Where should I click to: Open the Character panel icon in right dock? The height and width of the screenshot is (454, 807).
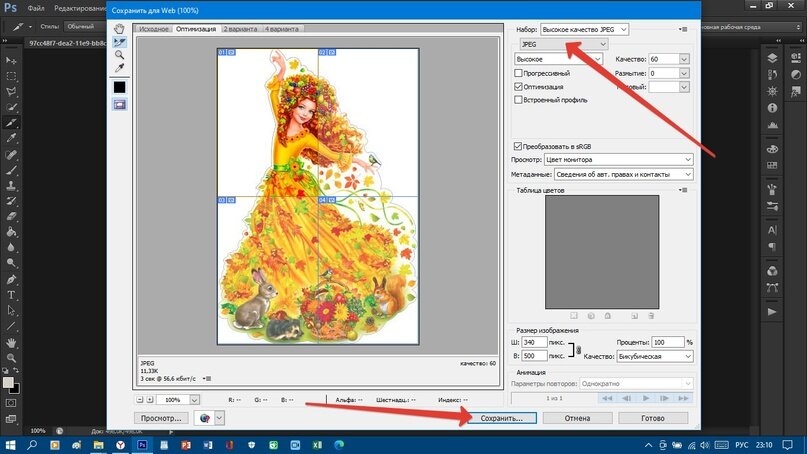coord(772,230)
